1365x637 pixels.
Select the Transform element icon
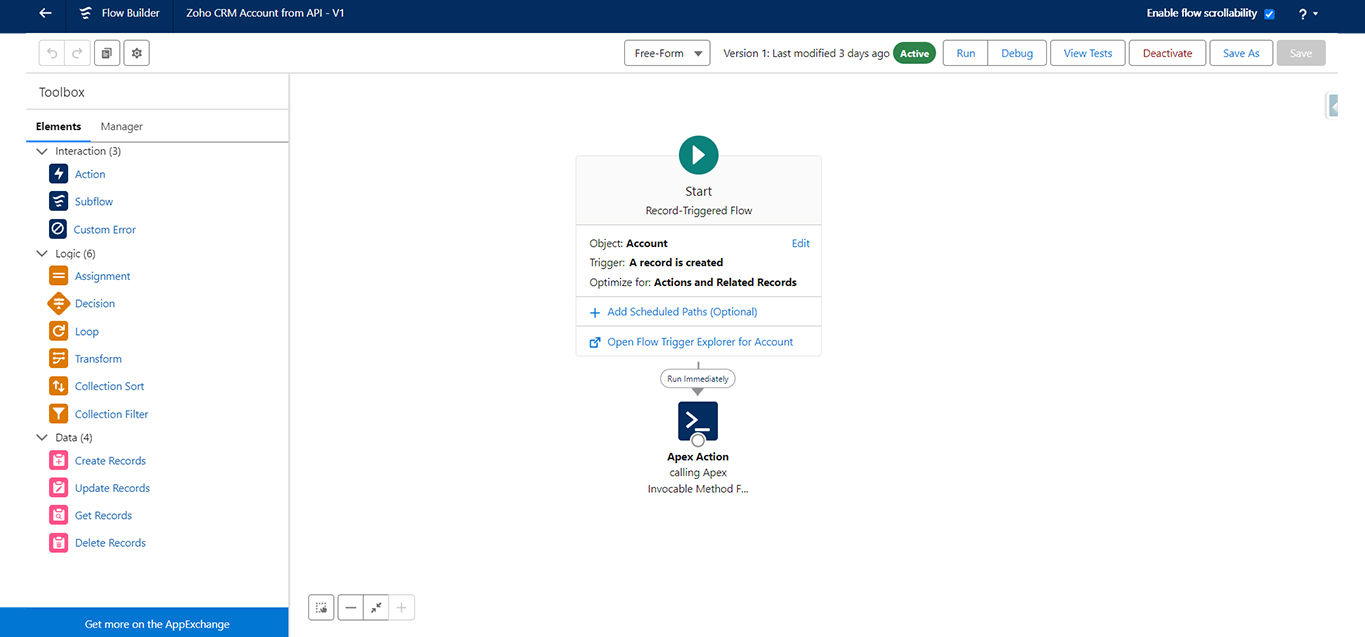[x=58, y=358]
